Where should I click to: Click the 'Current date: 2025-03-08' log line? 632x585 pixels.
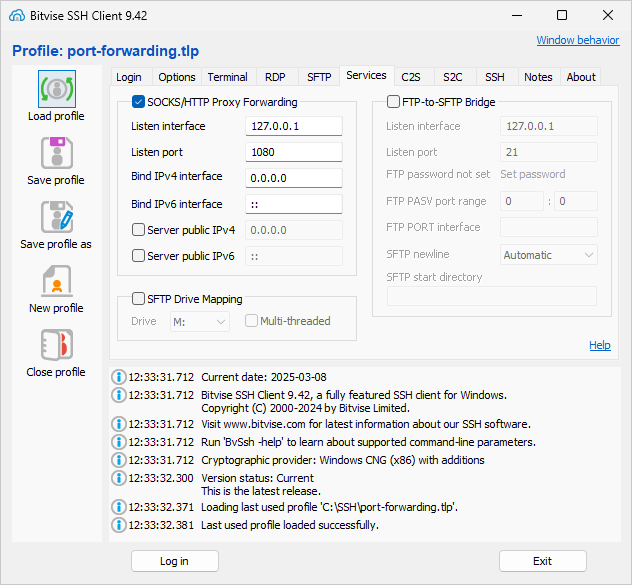click(x=264, y=377)
